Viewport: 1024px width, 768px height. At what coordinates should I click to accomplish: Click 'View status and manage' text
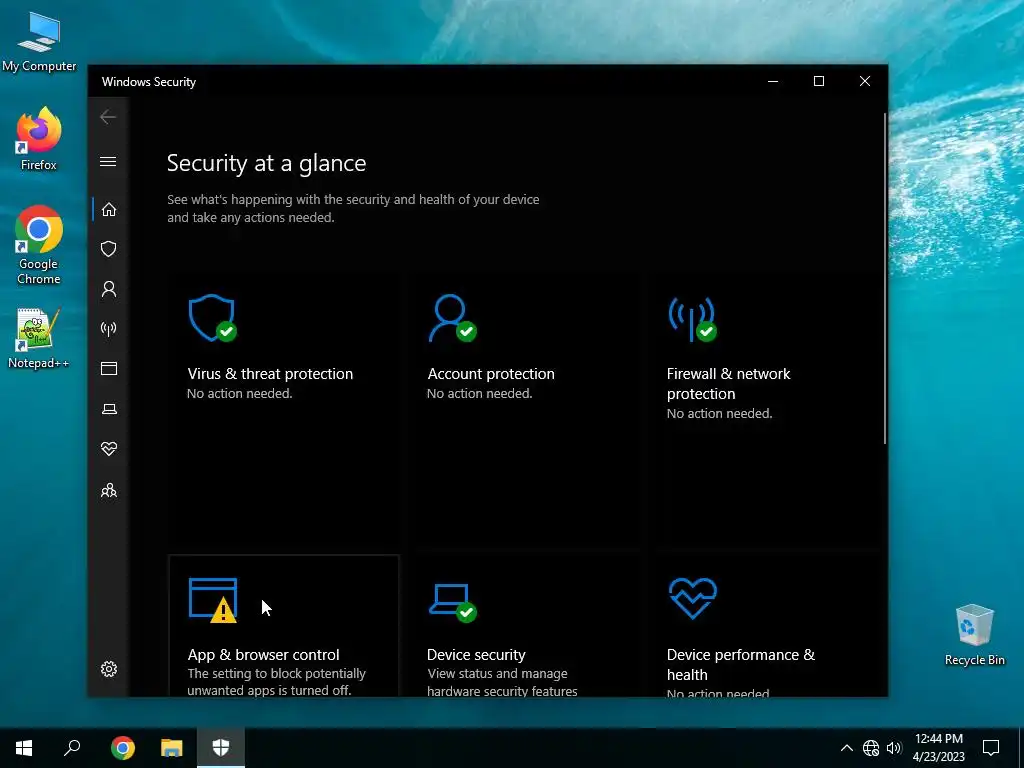[x=497, y=673]
